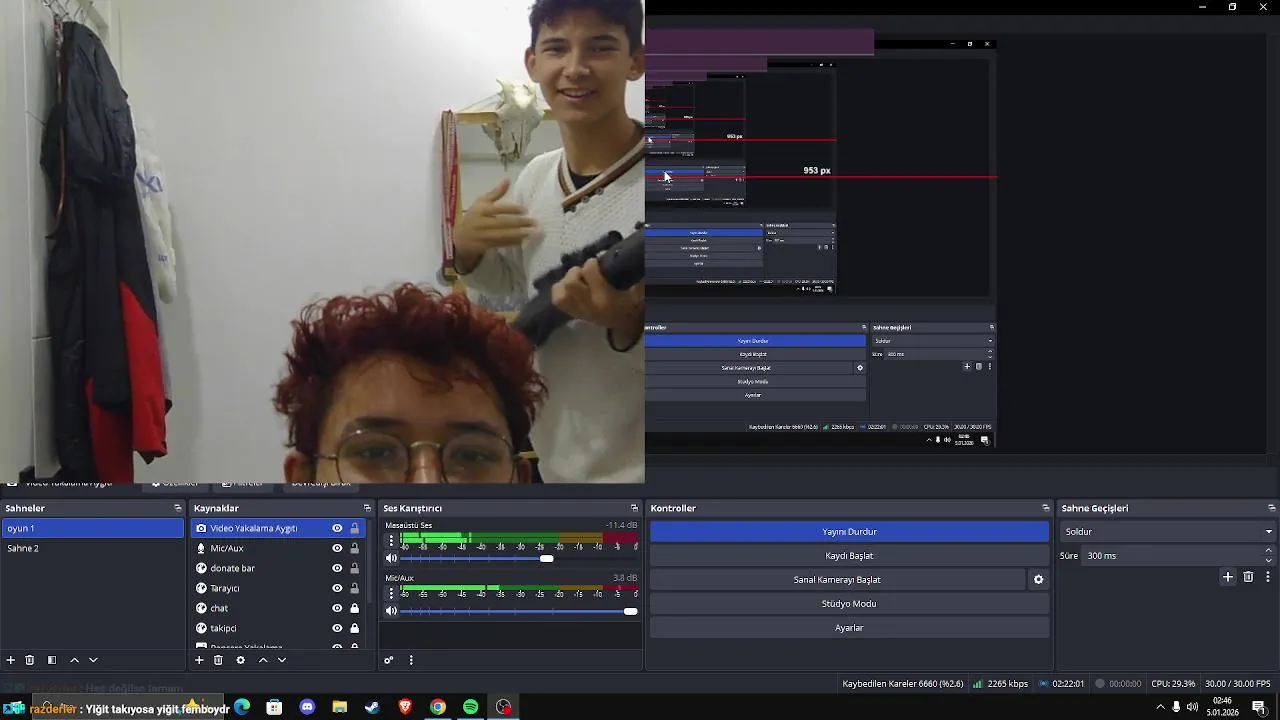Enable Stüdyo Modu button
The height and width of the screenshot is (720, 1280).
pos(849,604)
